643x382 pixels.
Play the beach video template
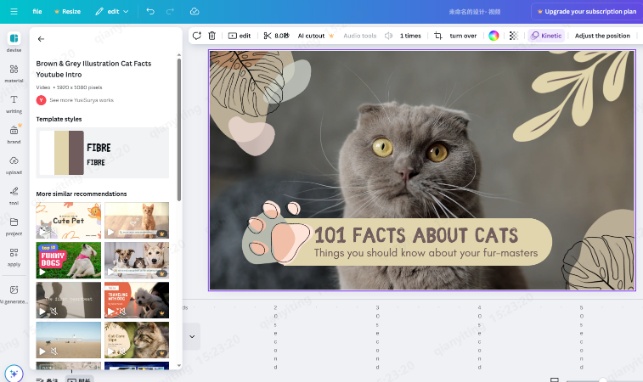[x=42, y=351]
